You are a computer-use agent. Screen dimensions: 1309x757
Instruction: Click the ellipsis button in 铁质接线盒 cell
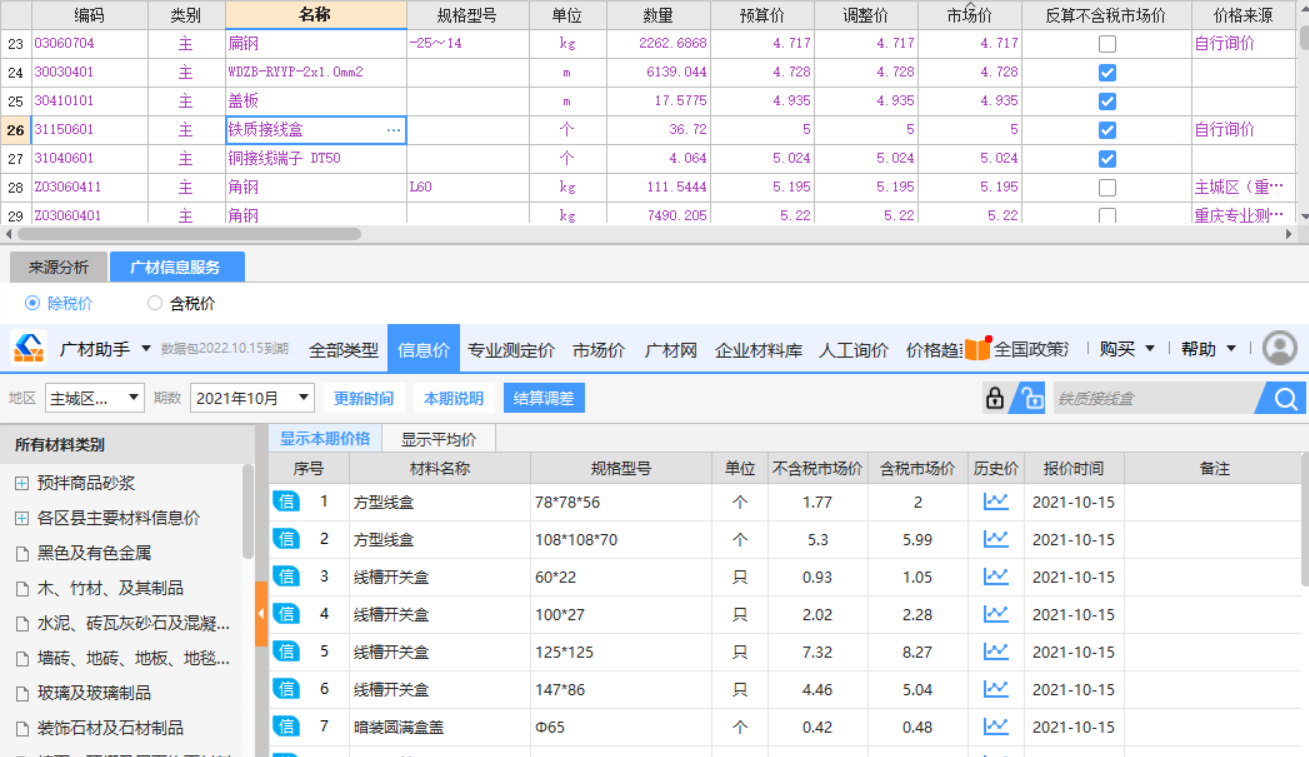pyautogui.click(x=394, y=130)
